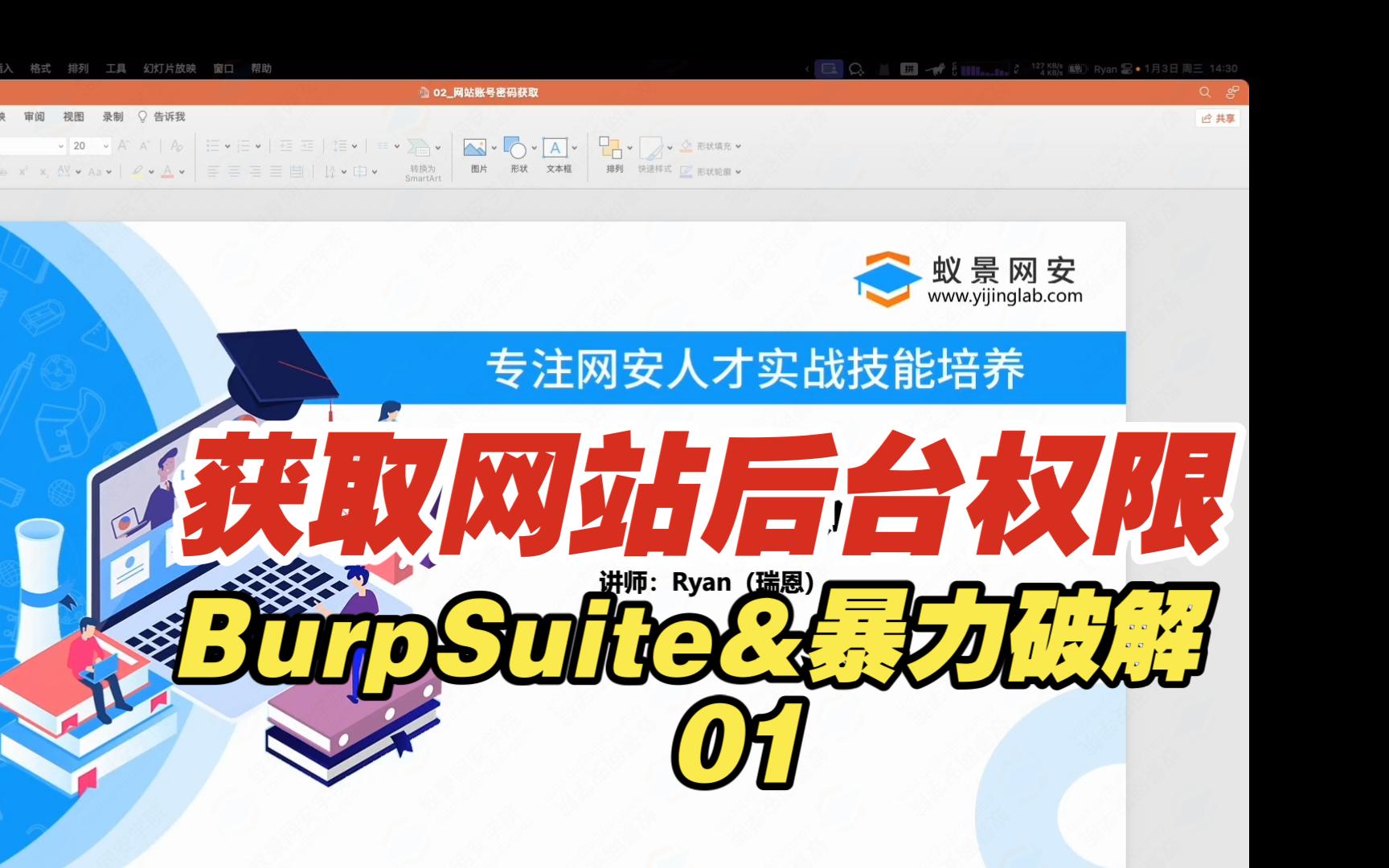Click the text direction icon
This screenshot has height=868, width=1389.
(x=330, y=171)
